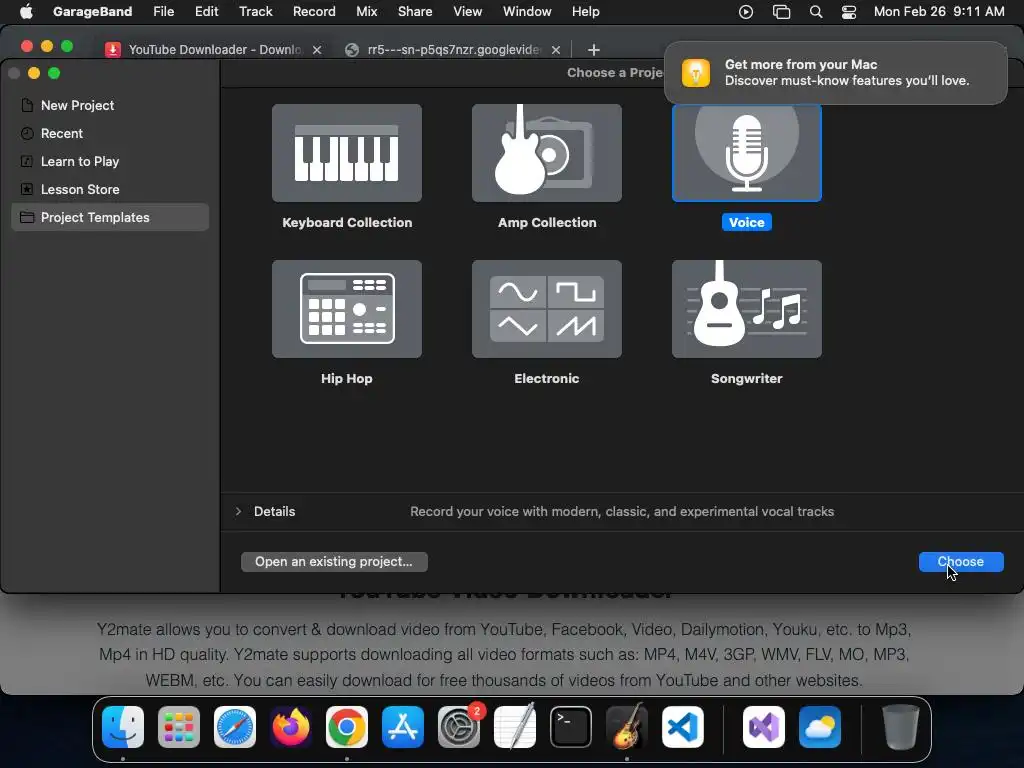Open System Settings from the Dock
Image resolution: width=1024 pixels, height=768 pixels.
(x=459, y=727)
